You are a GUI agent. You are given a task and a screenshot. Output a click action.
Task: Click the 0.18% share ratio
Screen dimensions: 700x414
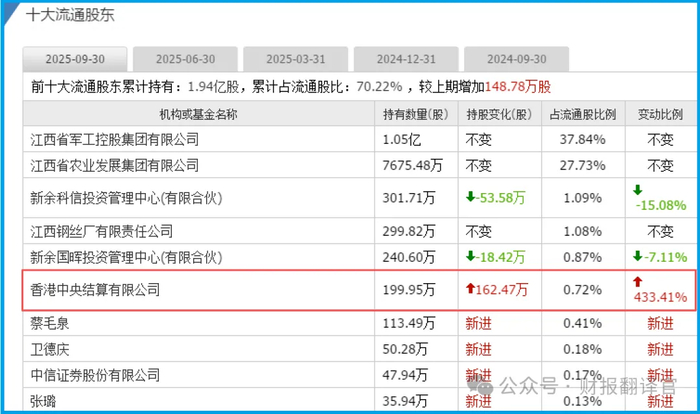point(583,349)
